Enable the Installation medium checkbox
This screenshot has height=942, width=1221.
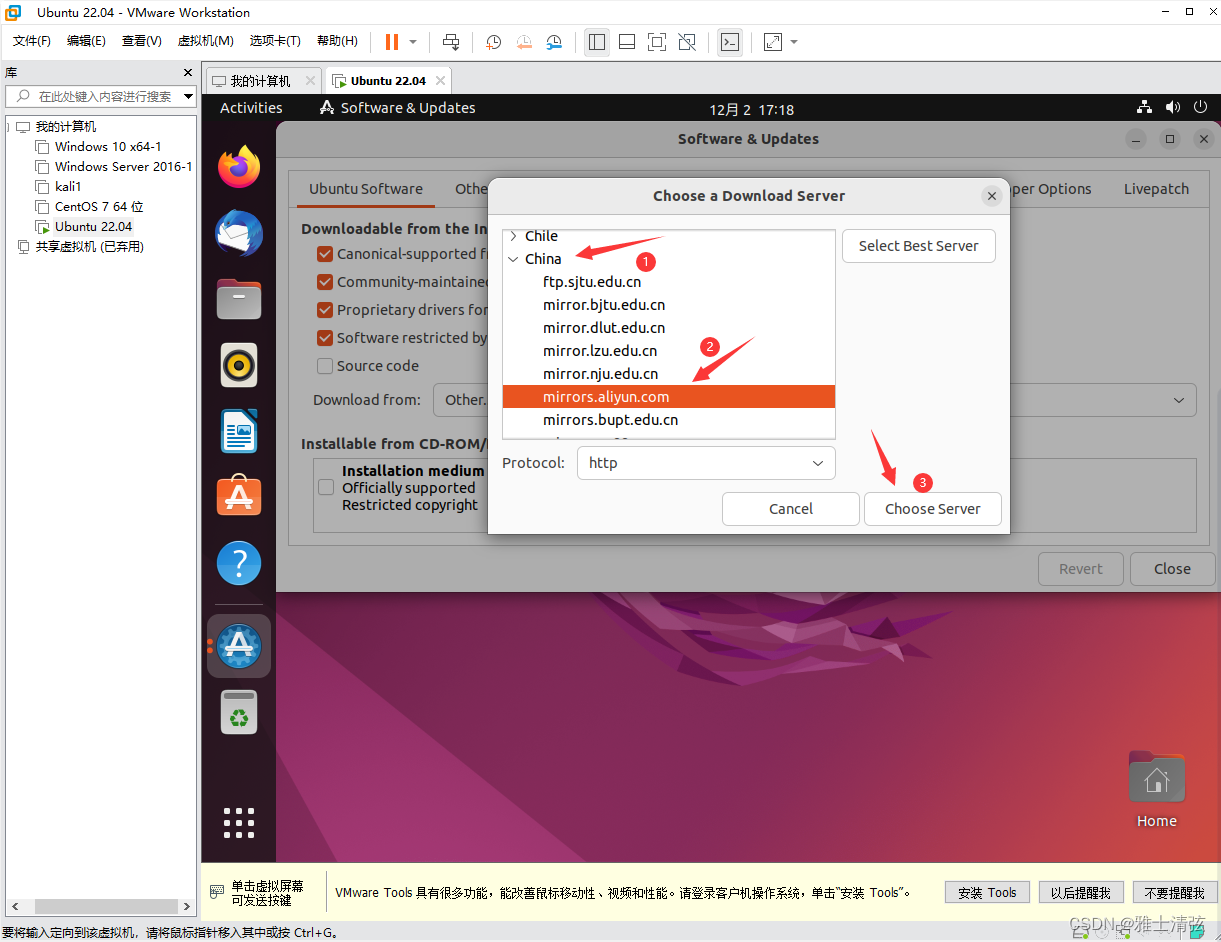[326, 487]
